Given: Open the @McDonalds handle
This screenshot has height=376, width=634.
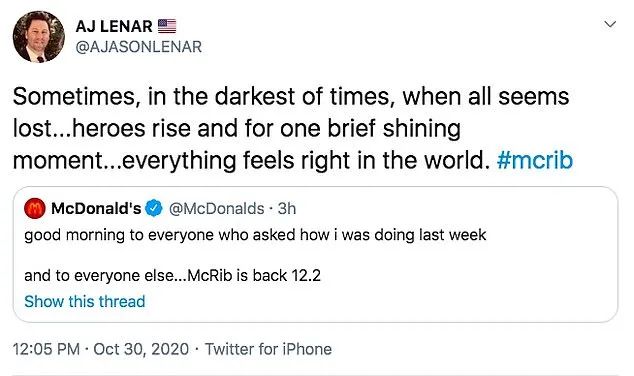Looking at the screenshot, I should (x=216, y=209).
